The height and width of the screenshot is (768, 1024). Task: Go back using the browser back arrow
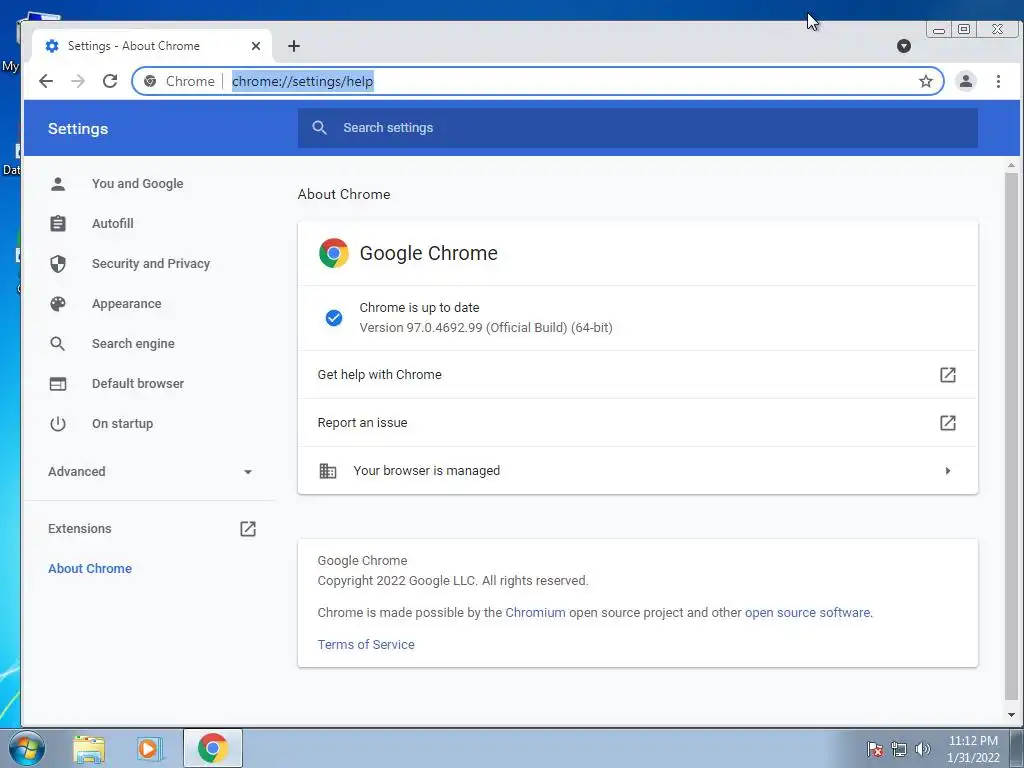(x=46, y=81)
